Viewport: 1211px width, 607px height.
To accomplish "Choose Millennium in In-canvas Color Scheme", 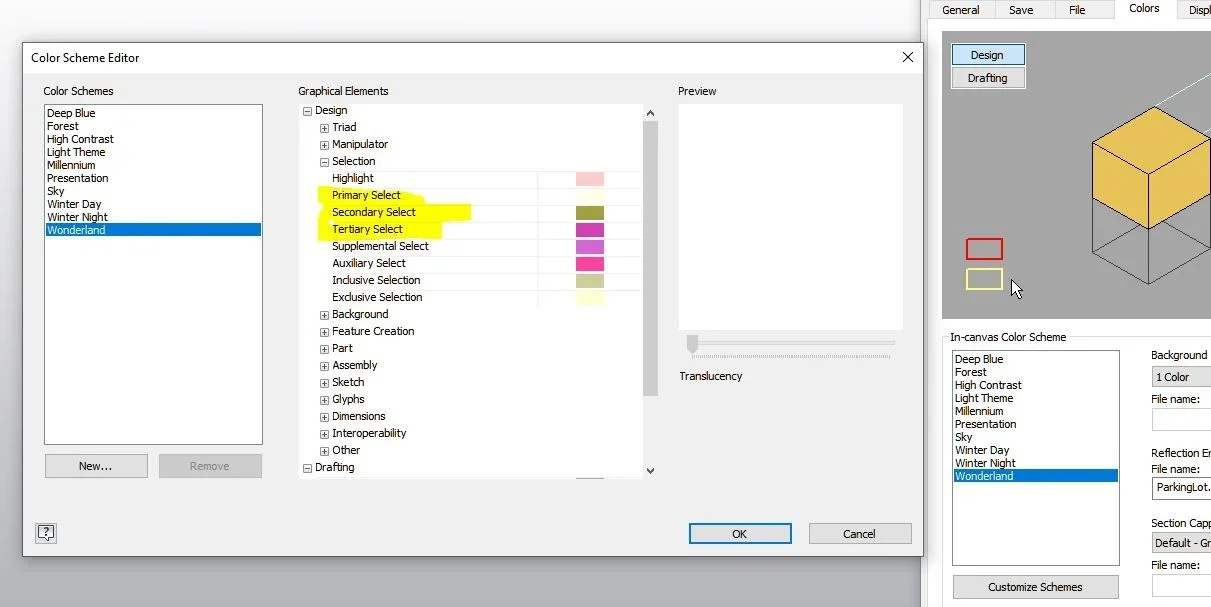I will [1035, 411].
